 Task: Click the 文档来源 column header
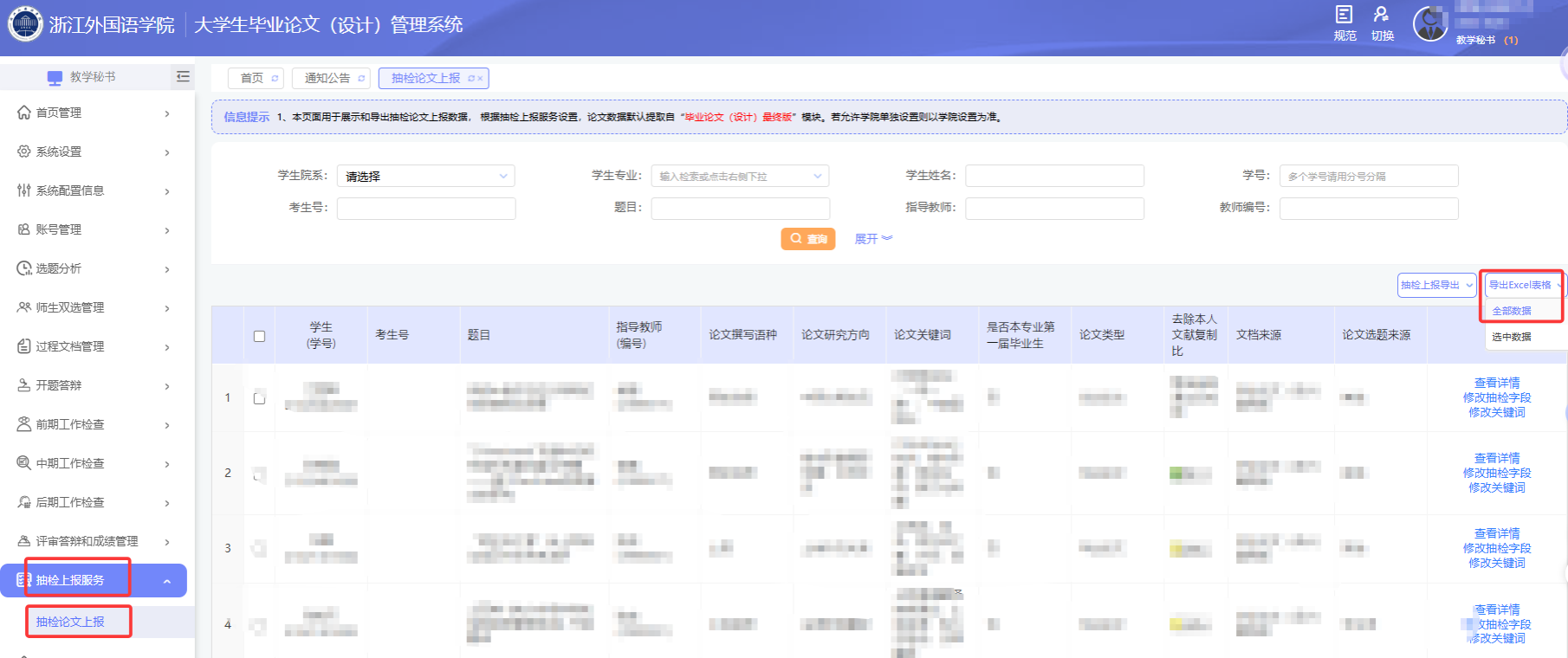(x=1259, y=335)
